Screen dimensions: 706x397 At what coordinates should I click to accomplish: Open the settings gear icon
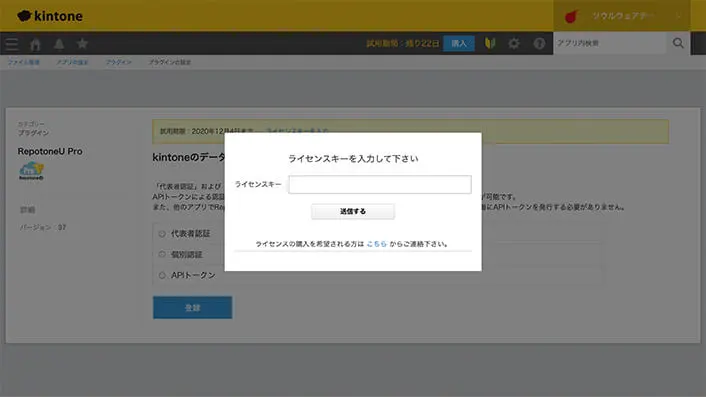click(x=514, y=43)
